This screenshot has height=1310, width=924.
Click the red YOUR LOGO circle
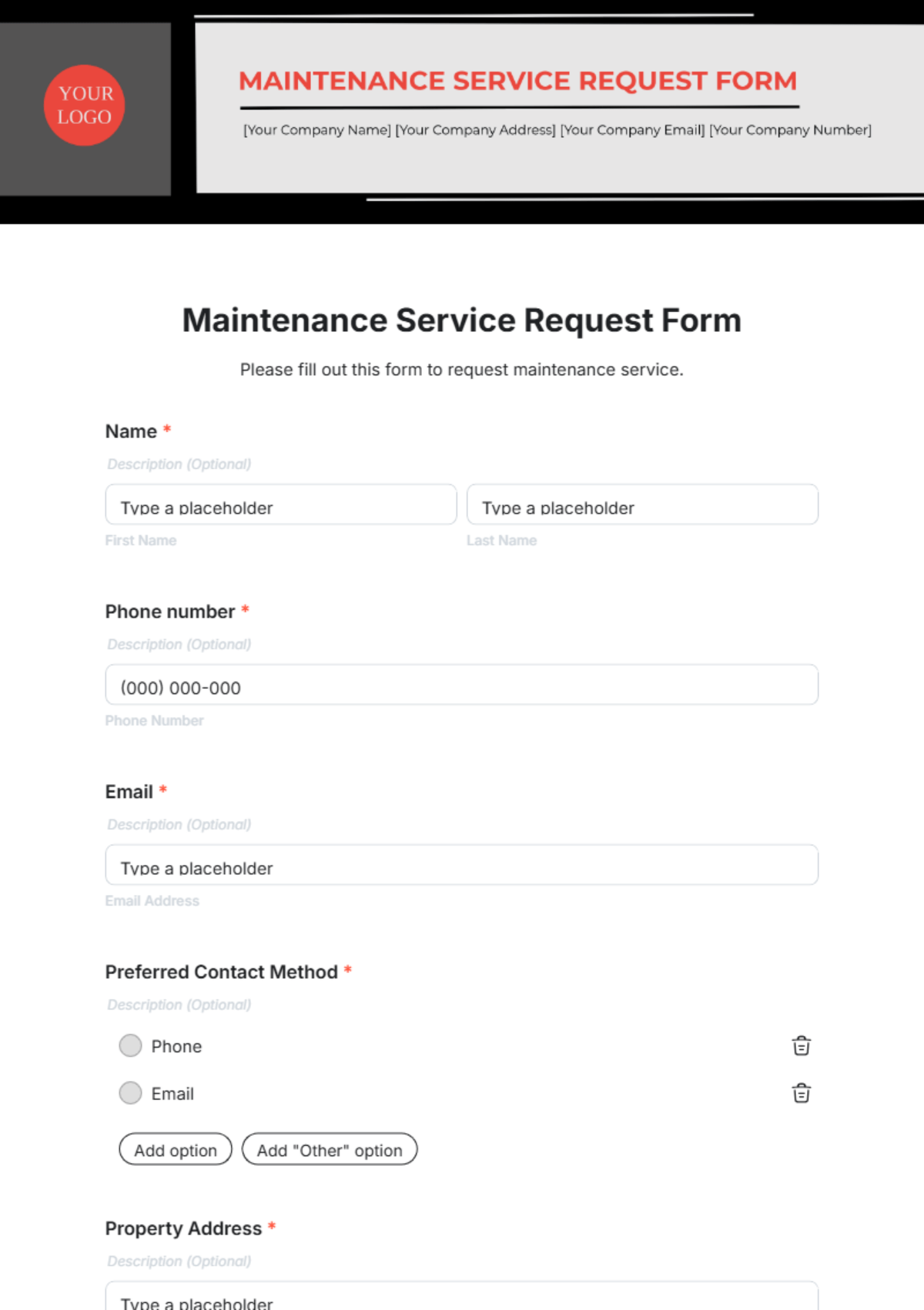point(85,106)
